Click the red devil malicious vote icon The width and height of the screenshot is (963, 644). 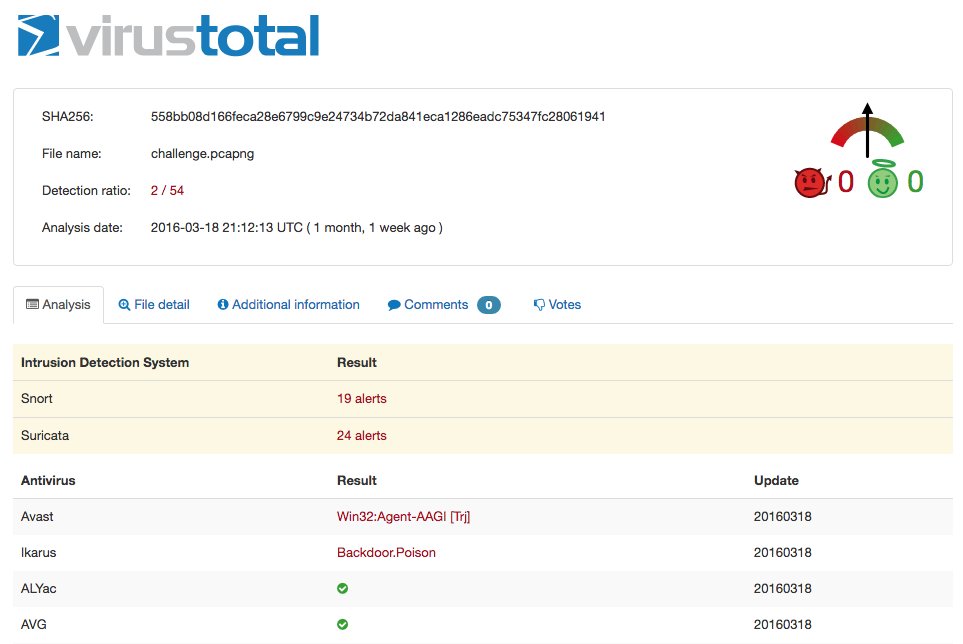click(x=812, y=182)
